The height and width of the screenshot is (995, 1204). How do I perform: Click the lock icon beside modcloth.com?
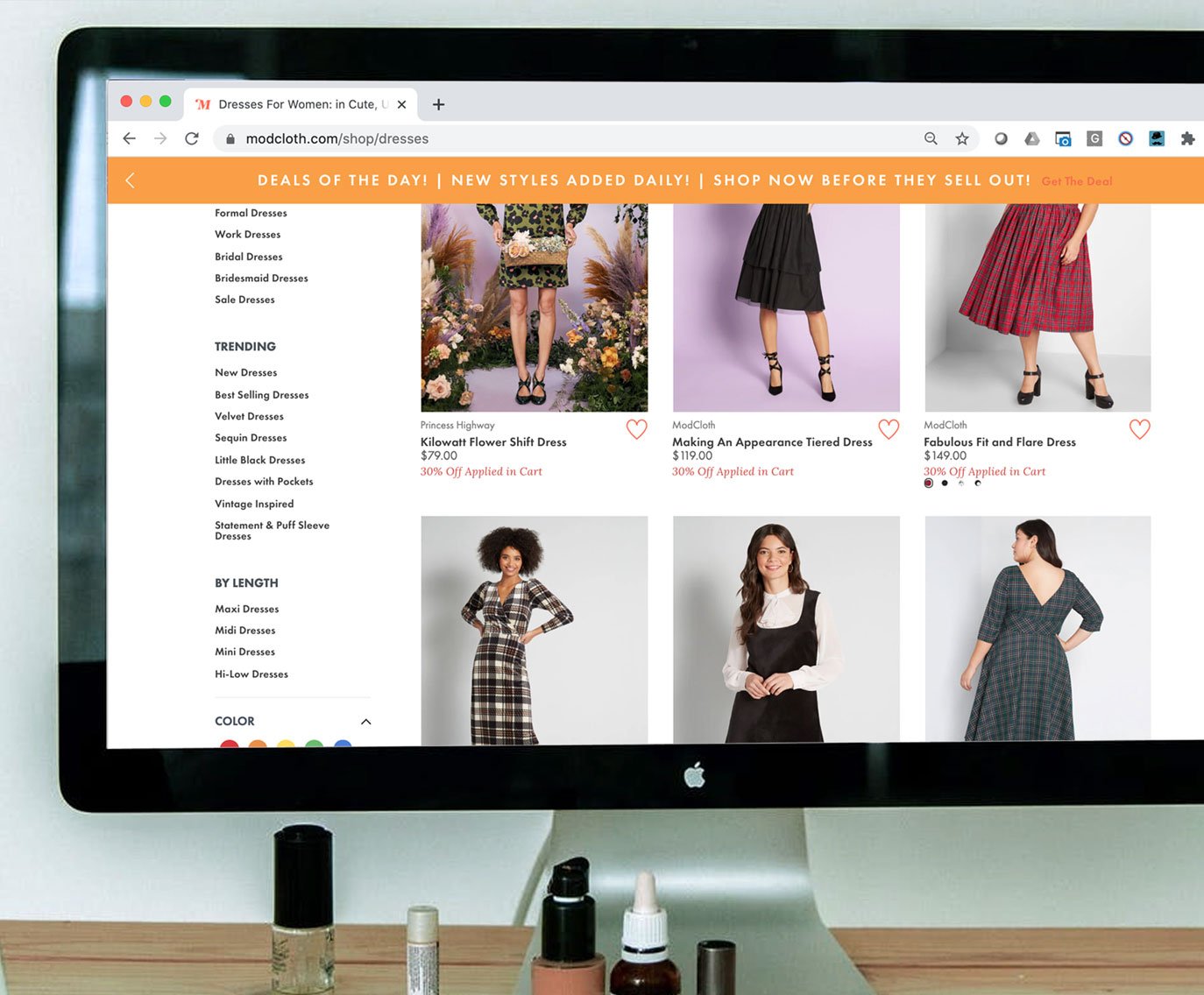coord(230,138)
